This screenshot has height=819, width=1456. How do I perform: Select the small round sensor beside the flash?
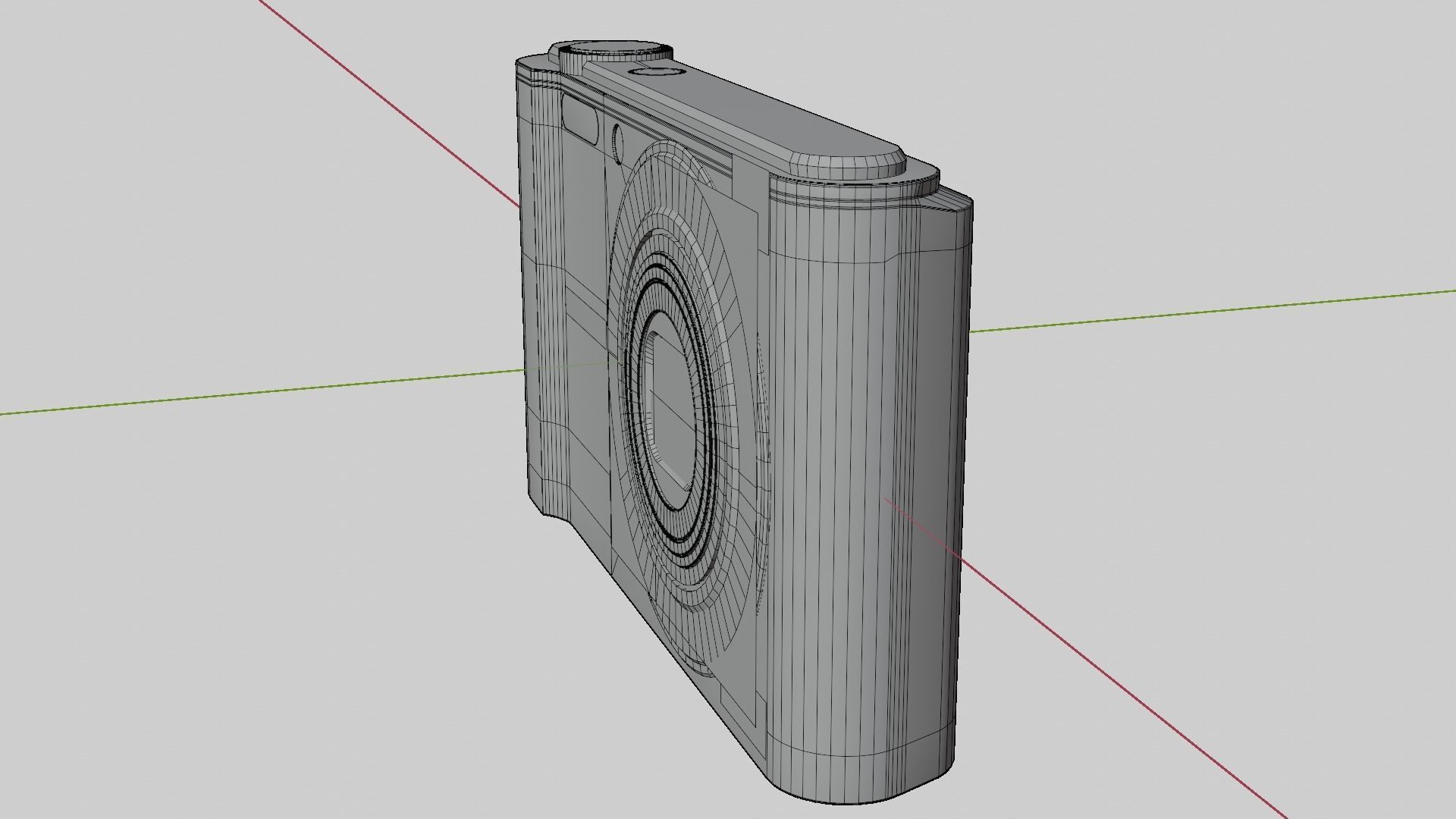tap(617, 143)
